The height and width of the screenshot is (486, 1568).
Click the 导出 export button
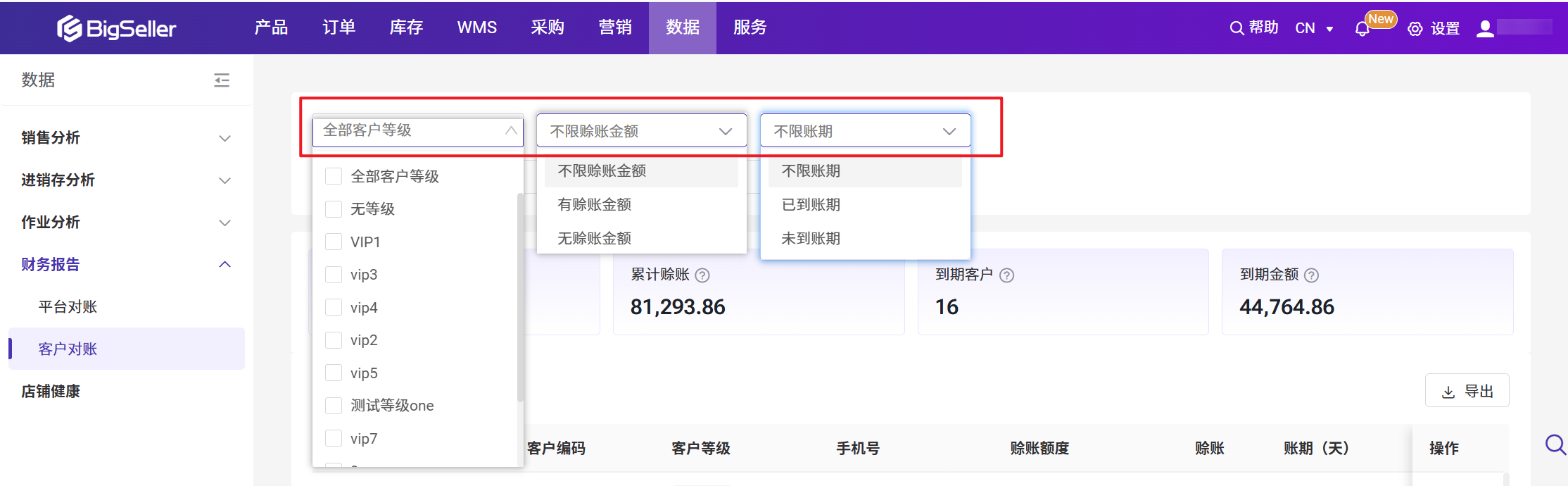[1467, 391]
